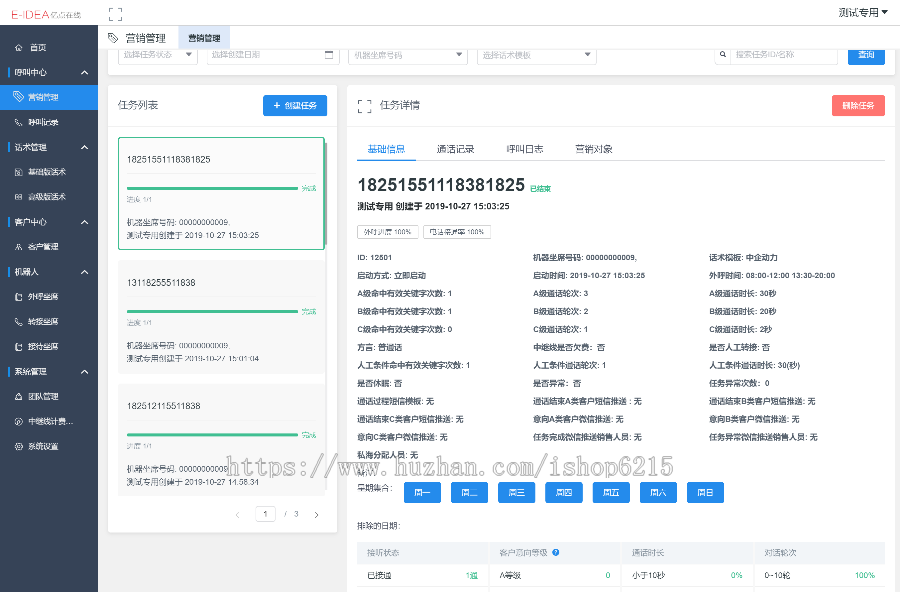Select the 营销管理 page tab at top
This screenshot has height=592, width=900.
204,38
